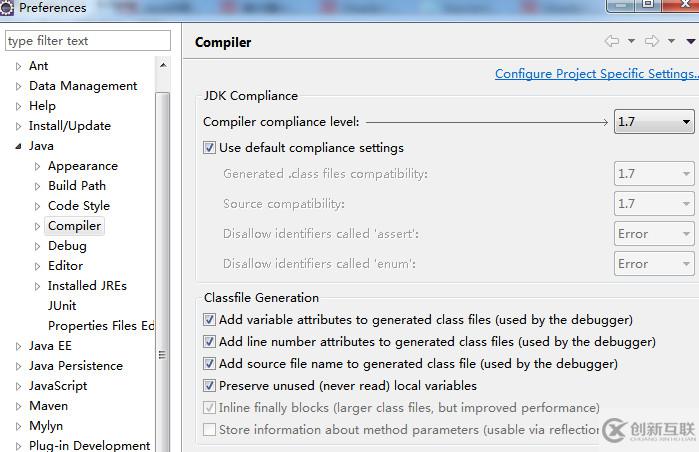Click the Eclipse icon in title bar
The image size is (699, 452).
[x=7, y=8]
